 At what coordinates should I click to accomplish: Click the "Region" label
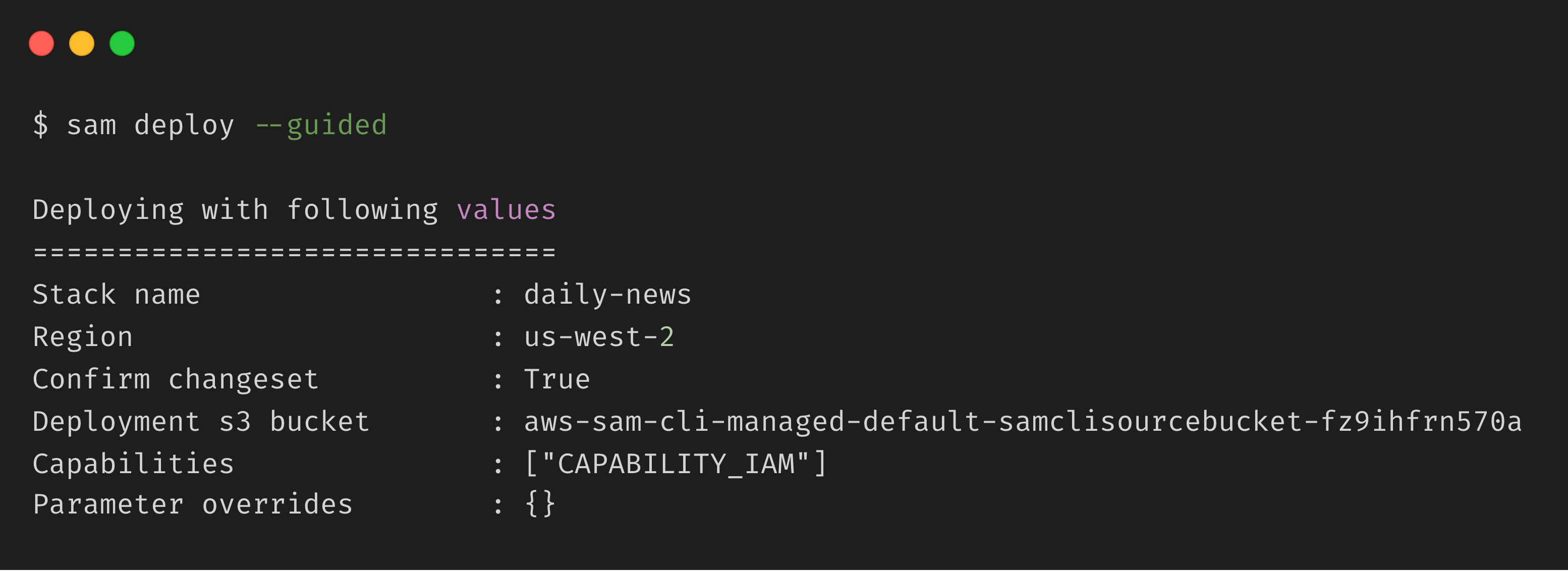click(x=83, y=337)
